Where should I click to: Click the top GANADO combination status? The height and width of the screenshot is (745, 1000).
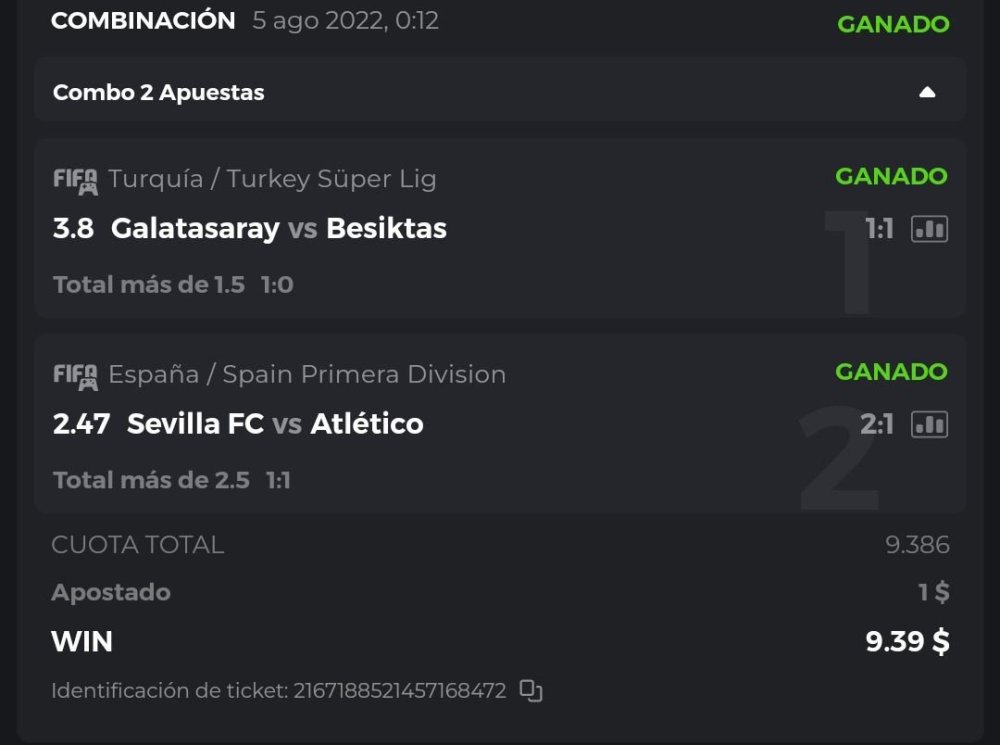pos(893,24)
